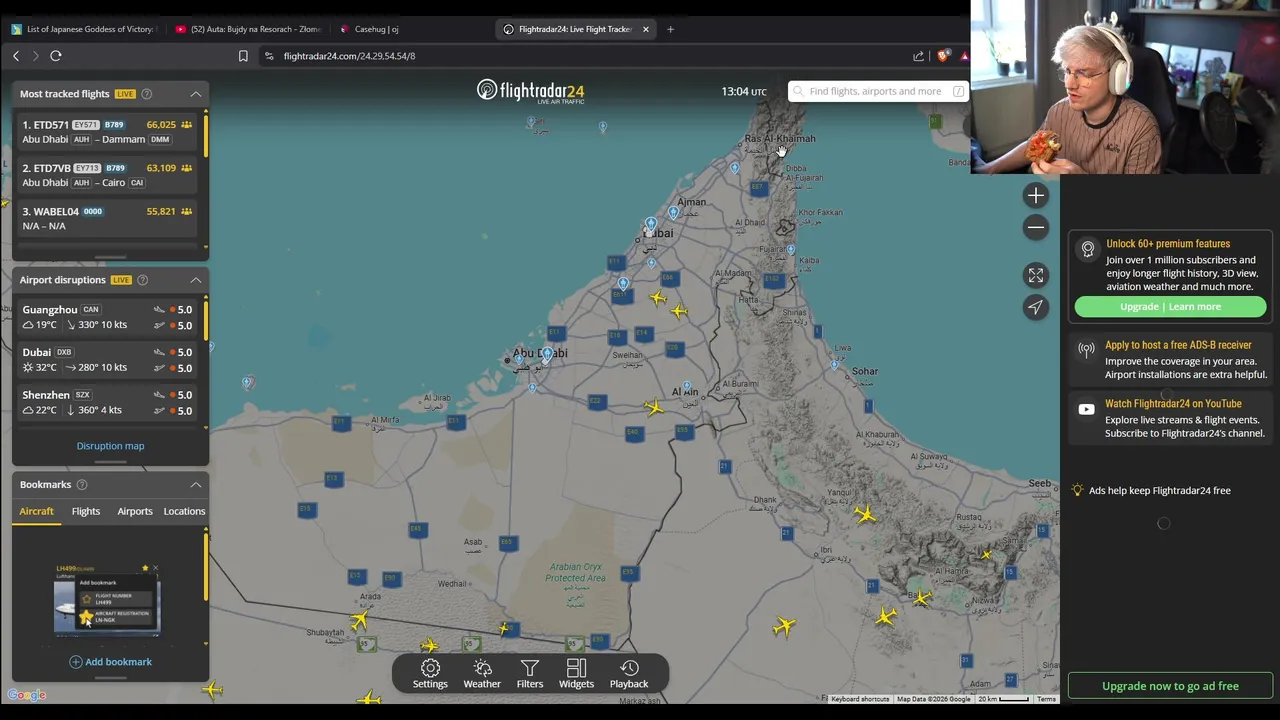Click the bookmark tutorial thumbnail

107,602
